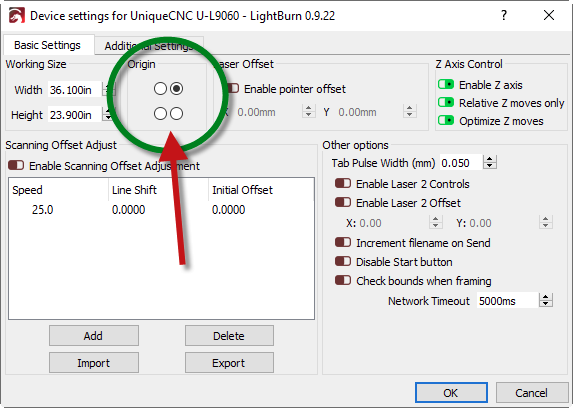Click the LightBurn app icon in title bar

(16, 16)
